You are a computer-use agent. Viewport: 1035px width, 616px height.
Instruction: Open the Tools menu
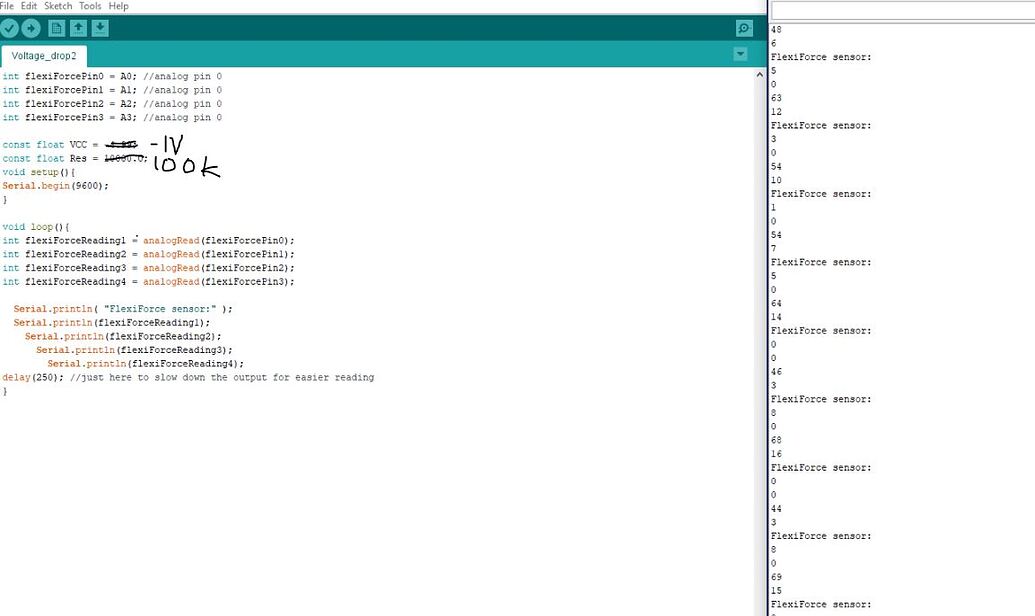click(90, 6)
